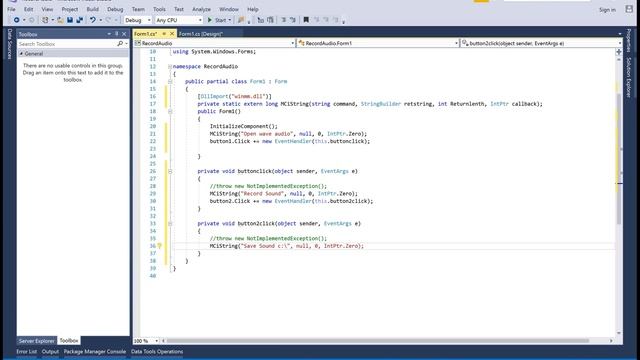
Task: Toggle auto-hide pin on Toolbox panel
Action: click(x=116, y=34)
